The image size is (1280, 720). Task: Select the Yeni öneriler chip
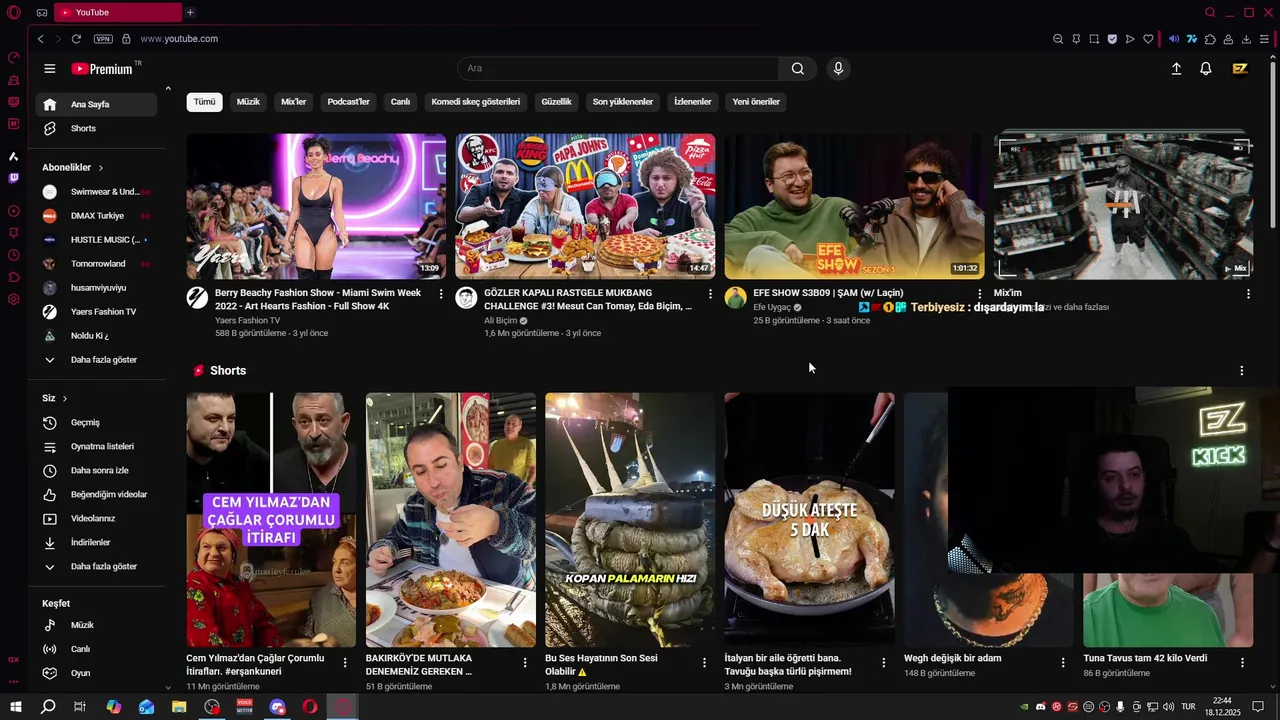(756, 102)
